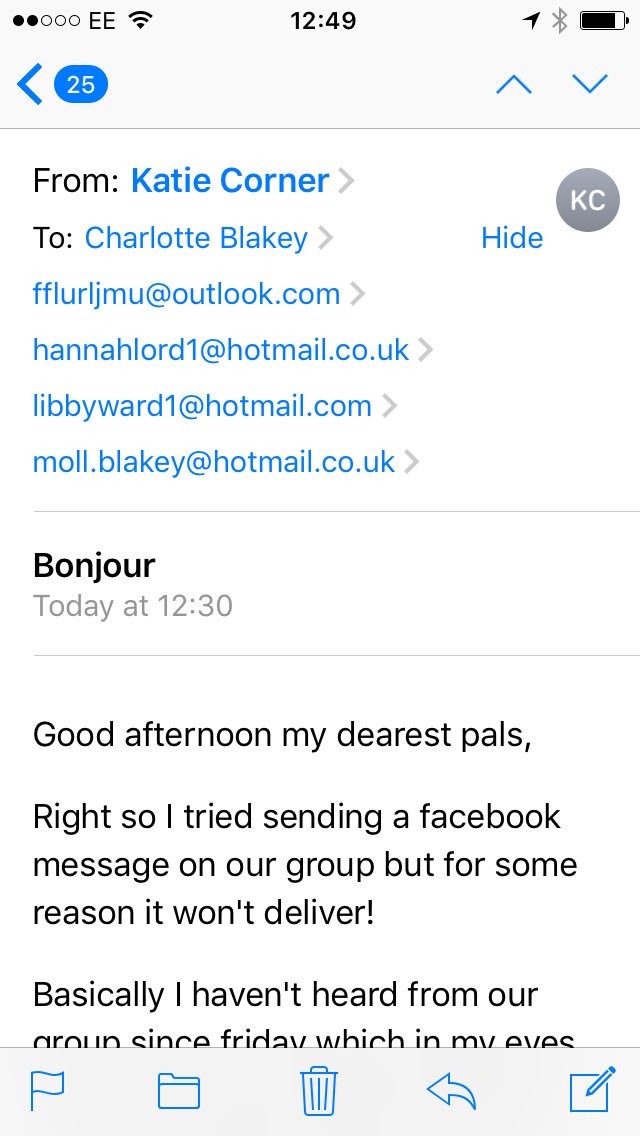Hide the recipient details
This screenshot has width=640, height=1136.
[512, 238]
